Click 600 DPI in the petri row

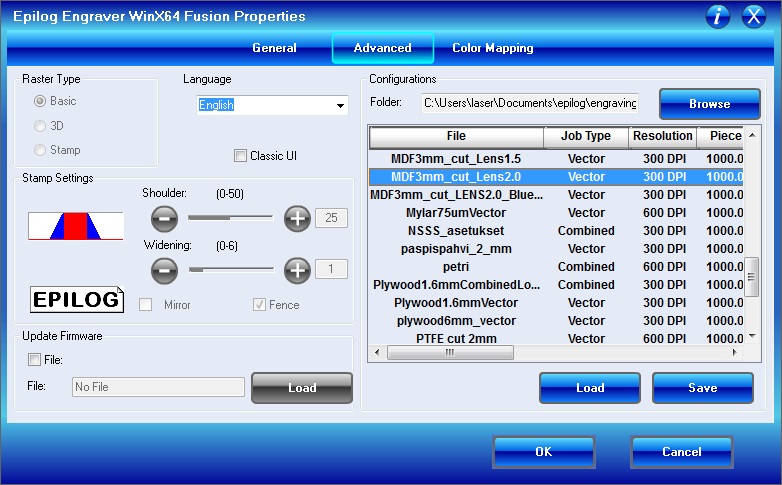pos(664,266)
